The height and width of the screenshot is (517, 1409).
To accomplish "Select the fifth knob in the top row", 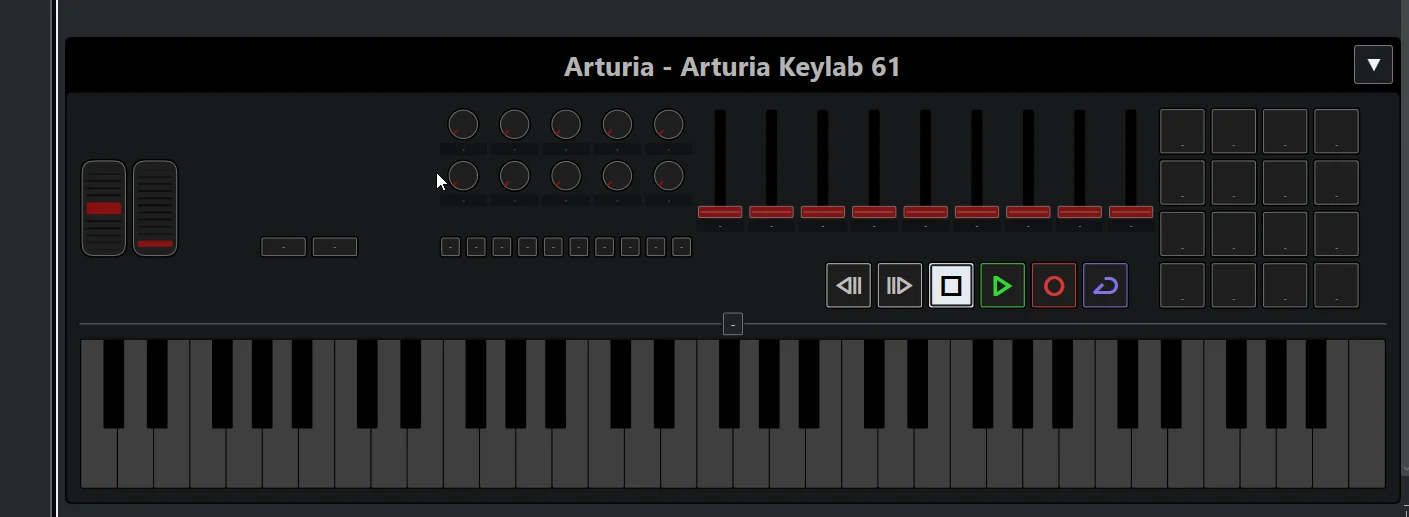I will 668,125.
